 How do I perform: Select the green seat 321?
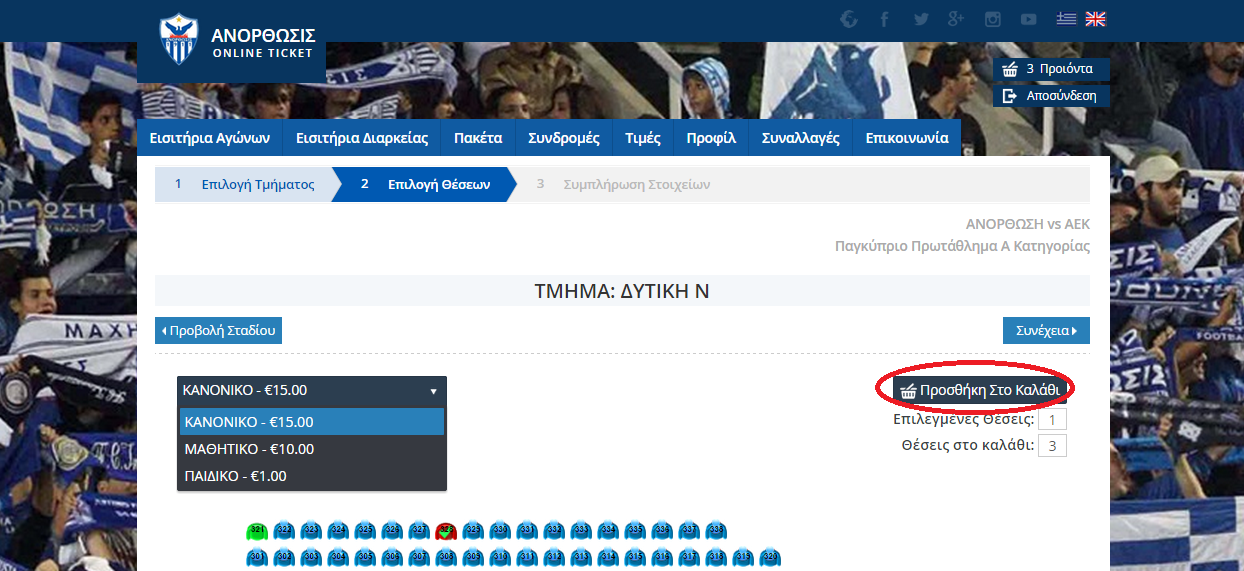tap(257, 531)
